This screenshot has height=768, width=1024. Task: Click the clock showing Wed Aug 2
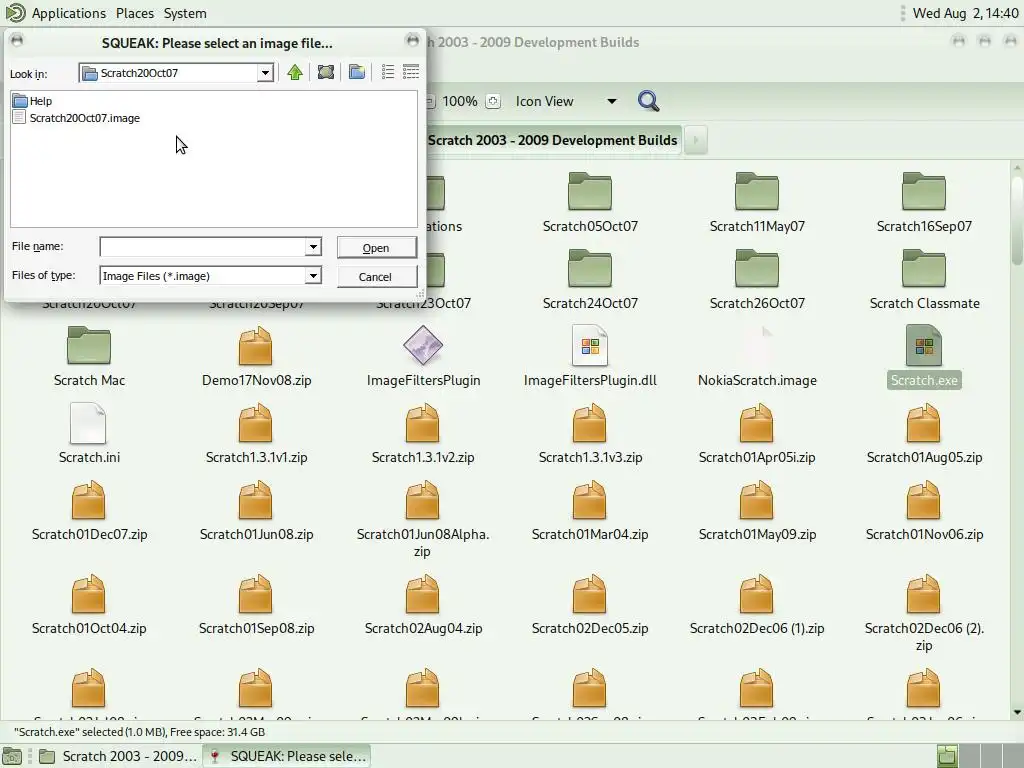pos(965,13)
